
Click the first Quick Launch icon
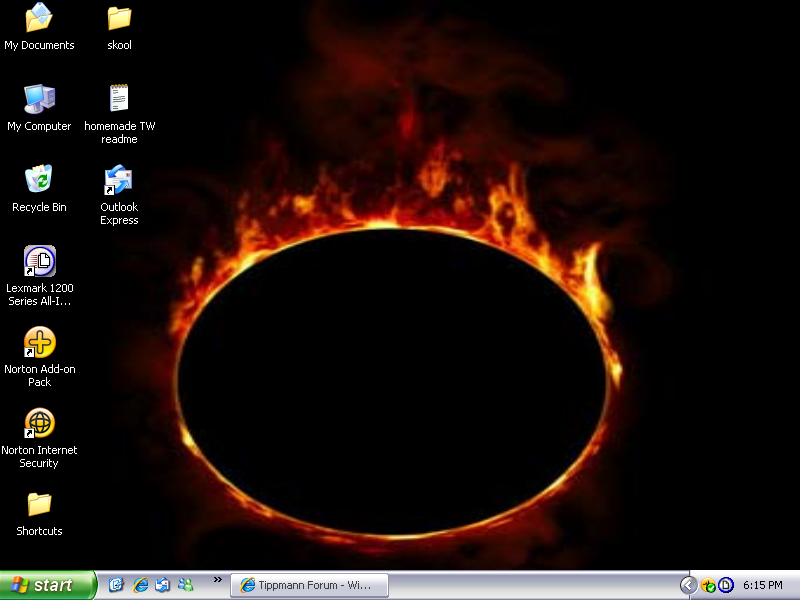pyautogui.click(x=116, y=585)
